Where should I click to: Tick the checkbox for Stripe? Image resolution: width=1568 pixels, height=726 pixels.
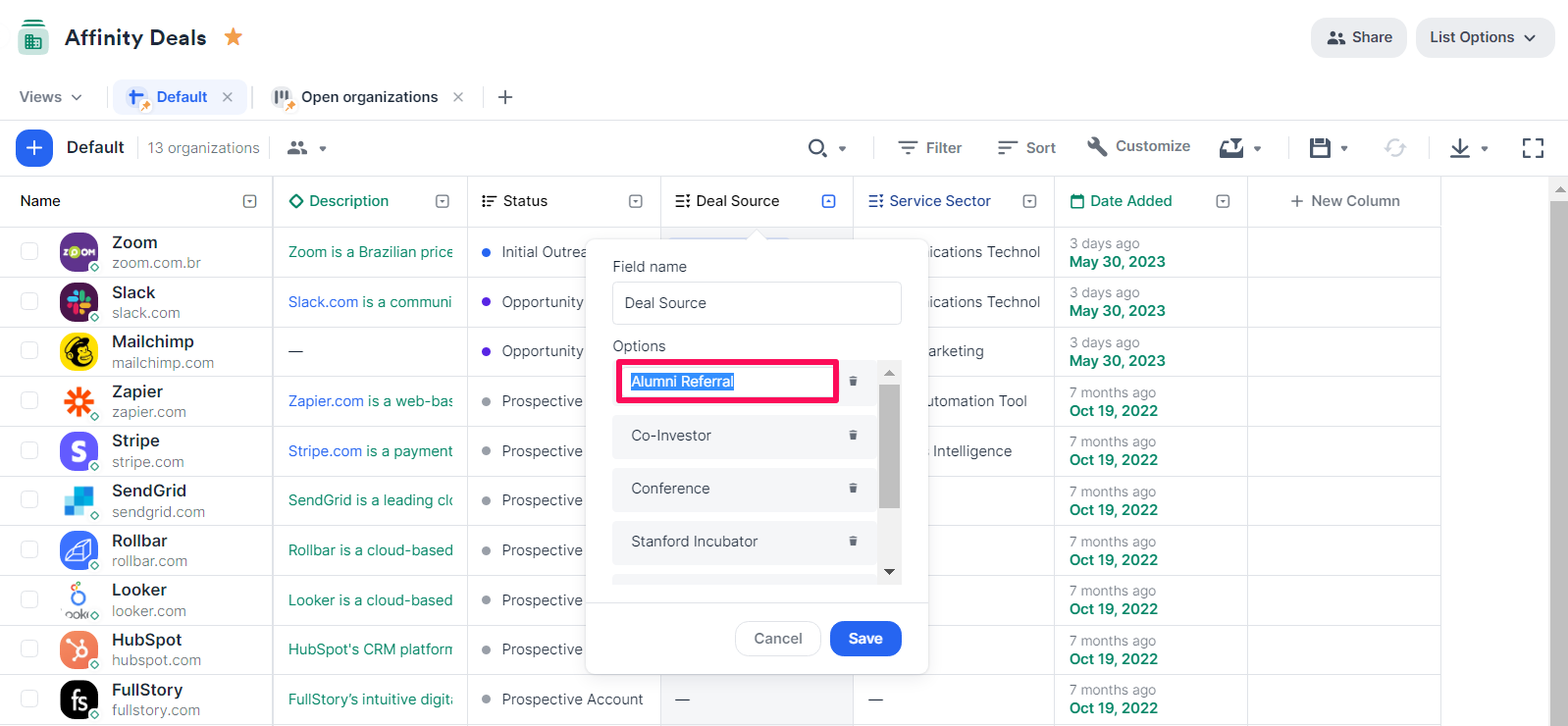click(x=29, y=450)
